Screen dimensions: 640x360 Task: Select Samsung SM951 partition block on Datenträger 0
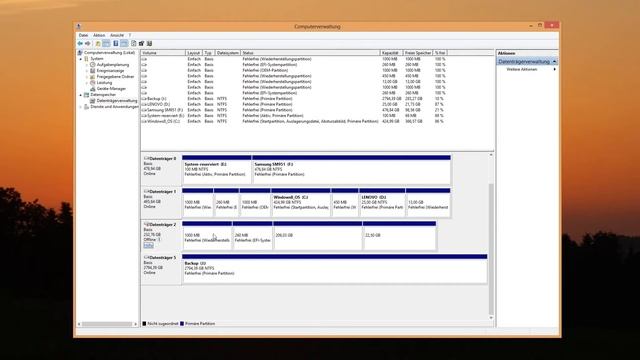[x=351, y=170]
